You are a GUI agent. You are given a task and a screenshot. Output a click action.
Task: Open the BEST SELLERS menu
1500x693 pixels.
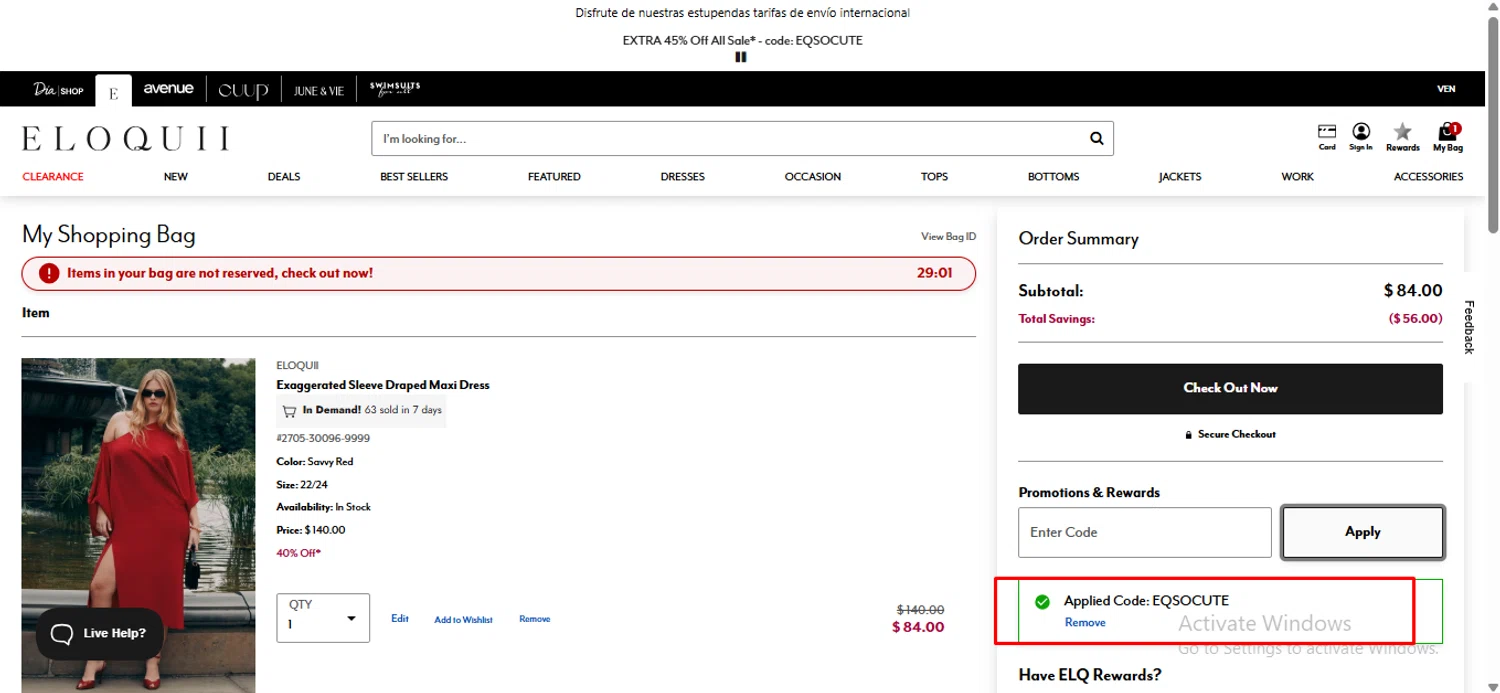pyautogui.click(x=414, y=177)
